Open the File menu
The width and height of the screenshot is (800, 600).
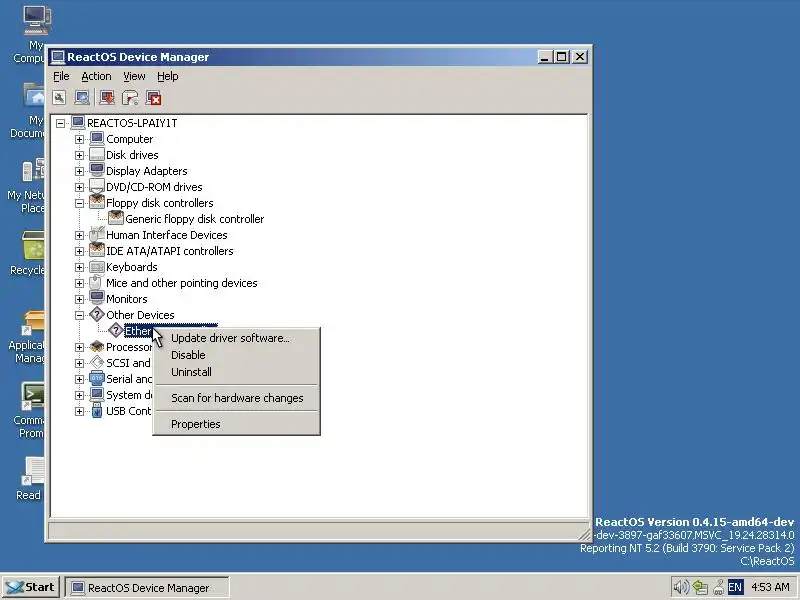pyautogui.click(x=61, y=76)
